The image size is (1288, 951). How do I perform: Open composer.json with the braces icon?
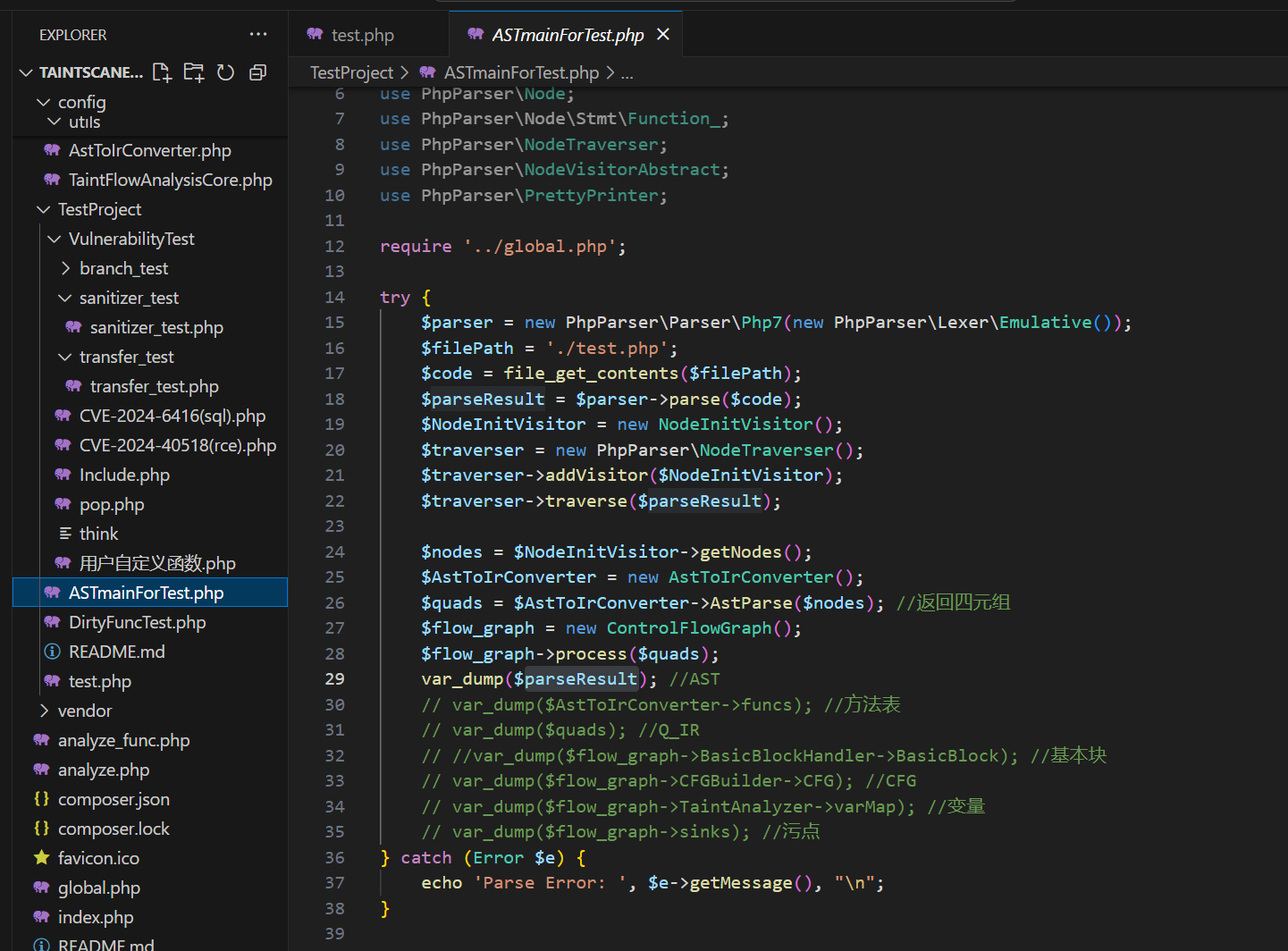click(113, 799)
